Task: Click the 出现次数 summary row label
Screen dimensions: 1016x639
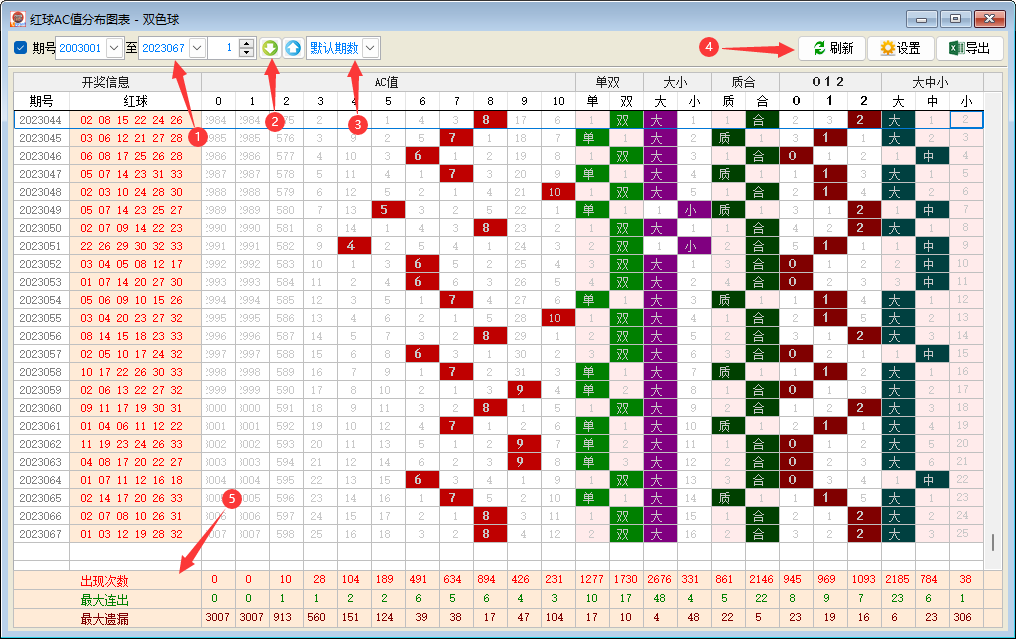Action: 105,581
